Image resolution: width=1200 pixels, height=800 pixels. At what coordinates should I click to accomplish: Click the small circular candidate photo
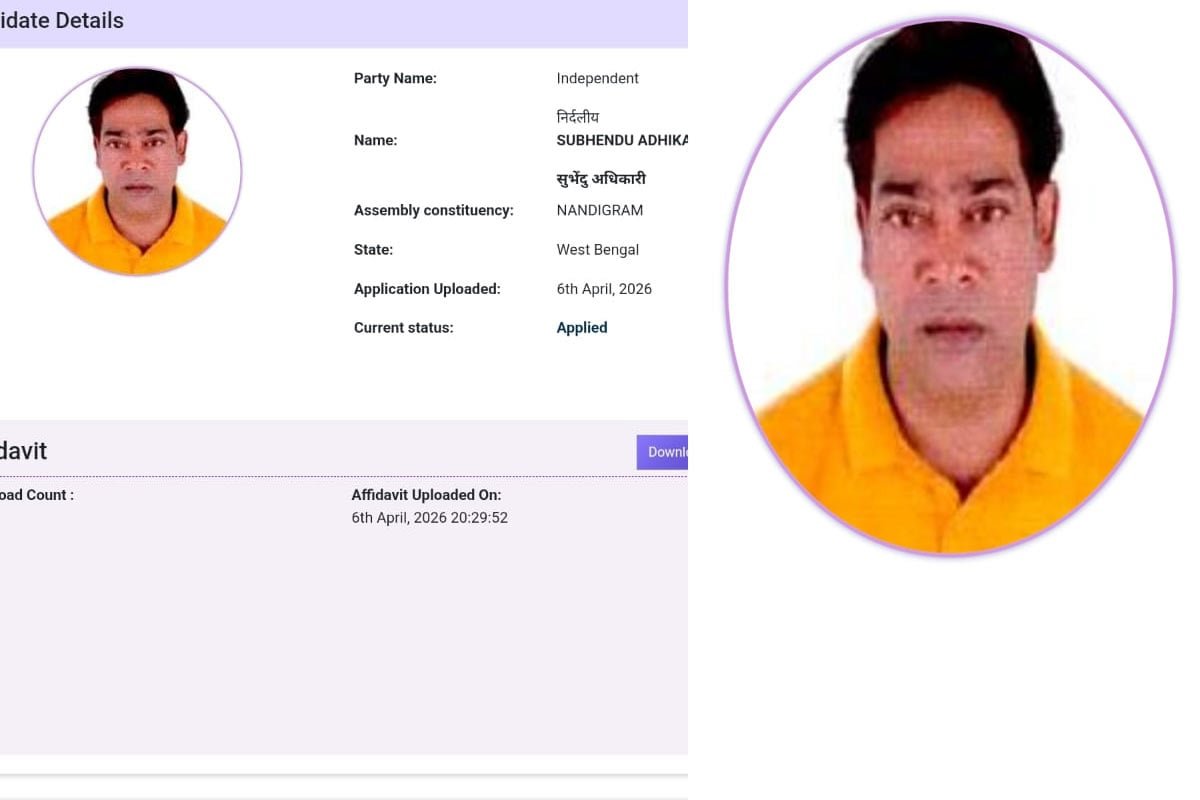(137, 171)
